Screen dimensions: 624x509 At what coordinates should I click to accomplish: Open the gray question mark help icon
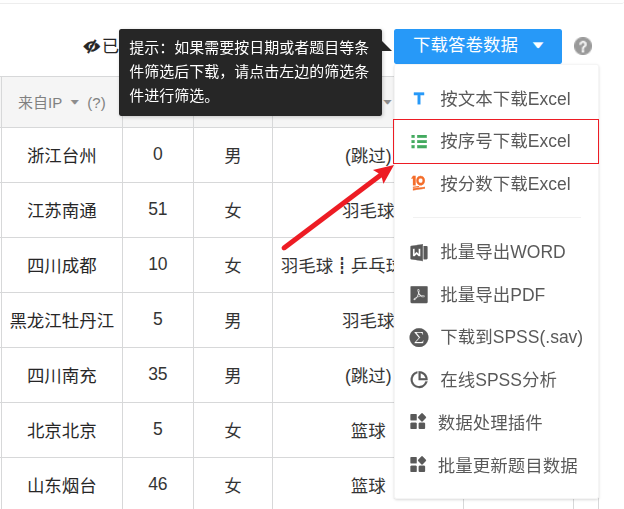[x=583, y=46]
